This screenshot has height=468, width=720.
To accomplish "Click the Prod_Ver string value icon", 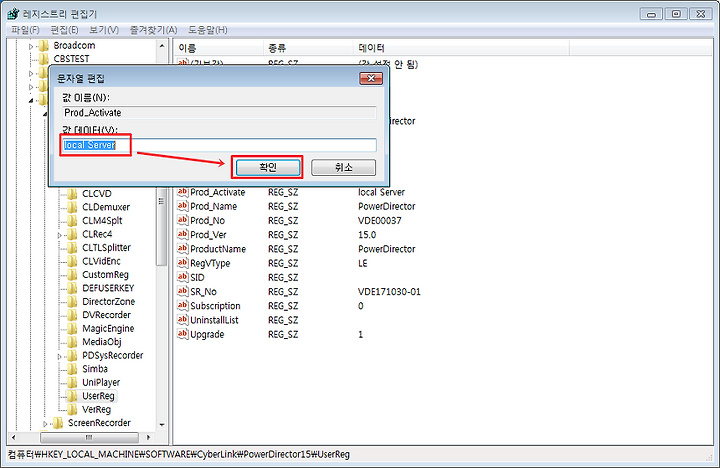I will (183, 234).
